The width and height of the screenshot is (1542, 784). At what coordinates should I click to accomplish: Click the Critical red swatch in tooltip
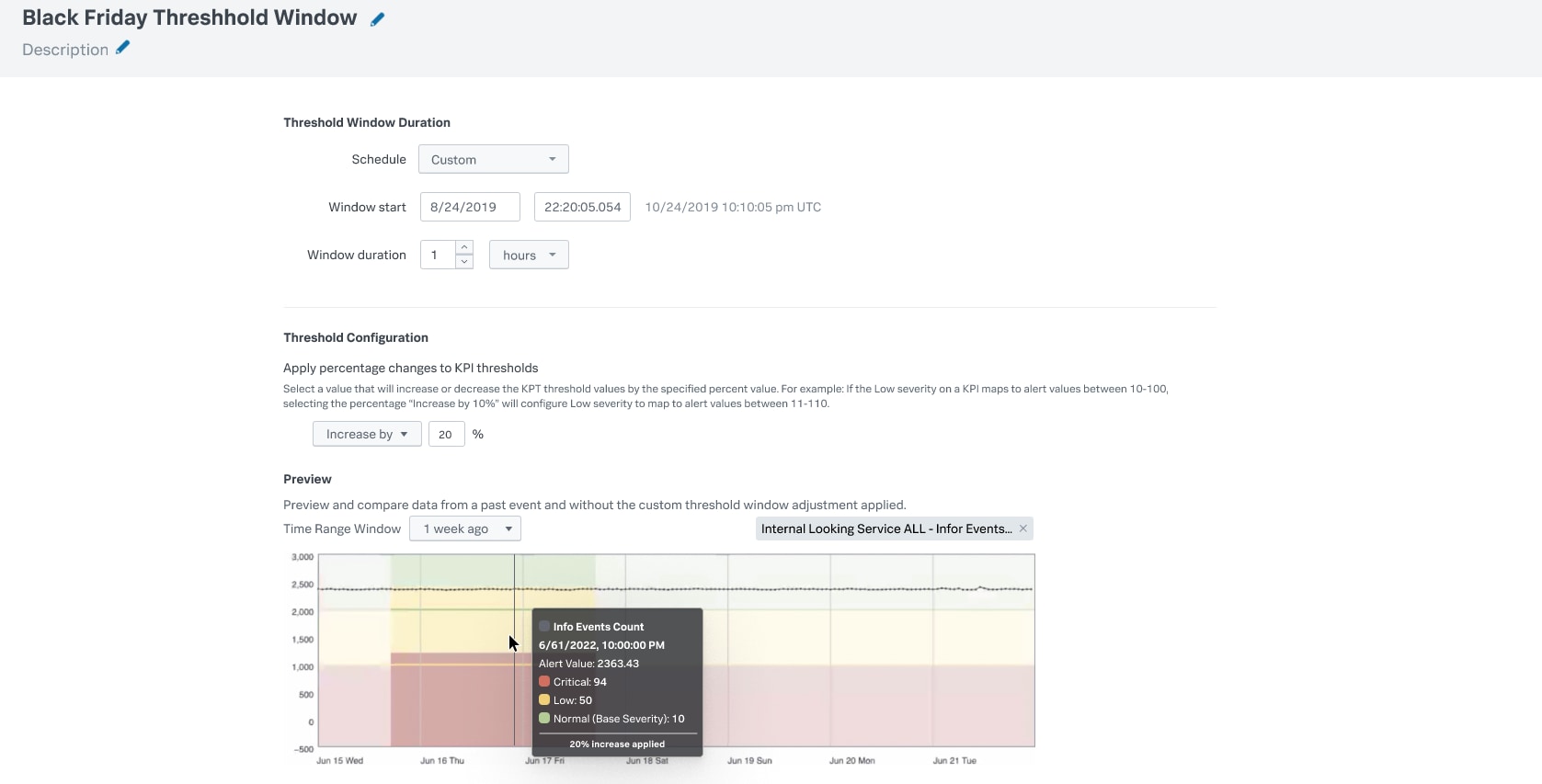(544, 682)
